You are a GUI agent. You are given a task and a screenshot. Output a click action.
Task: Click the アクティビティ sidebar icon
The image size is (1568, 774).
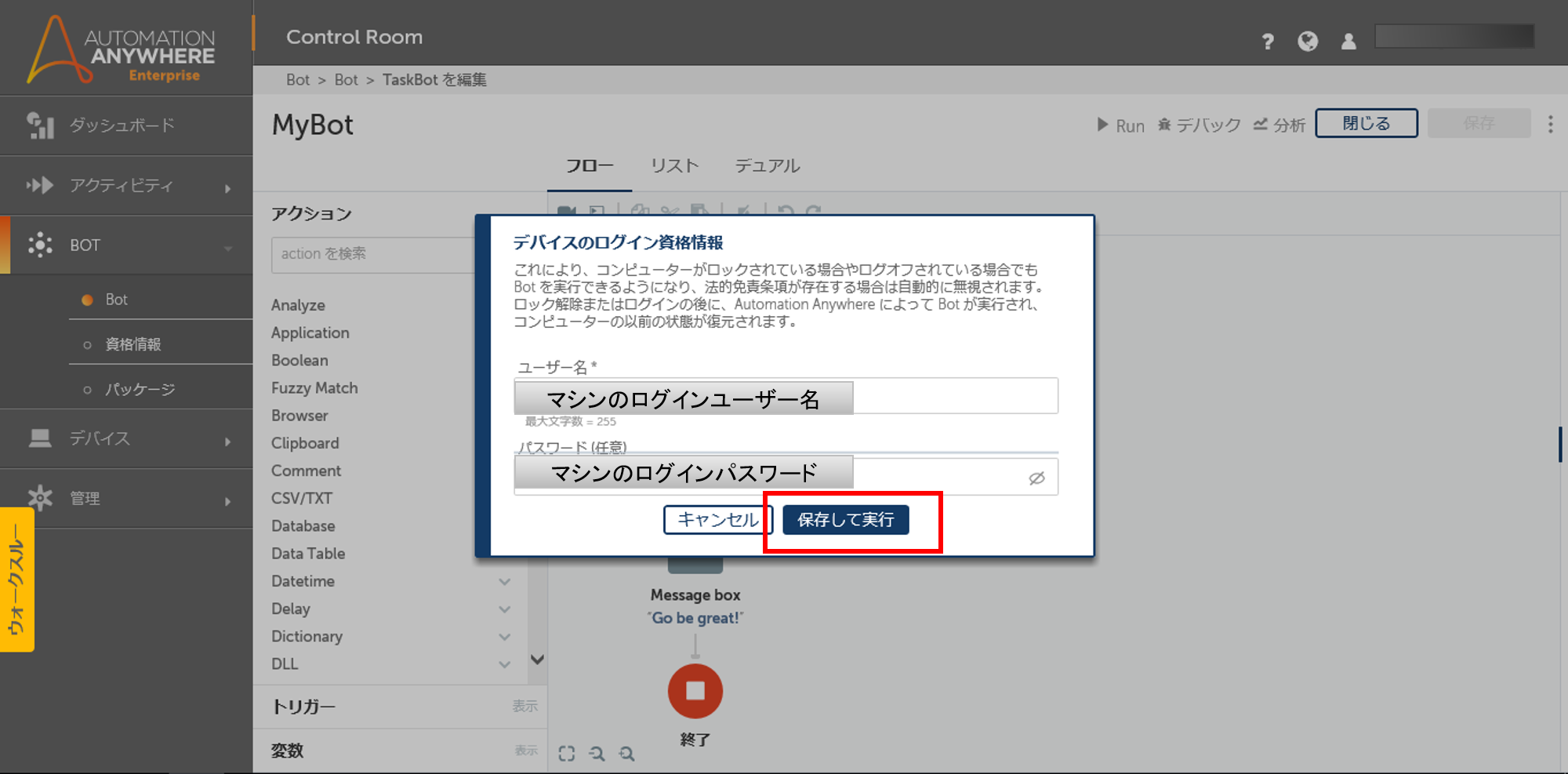click(40, 185)
